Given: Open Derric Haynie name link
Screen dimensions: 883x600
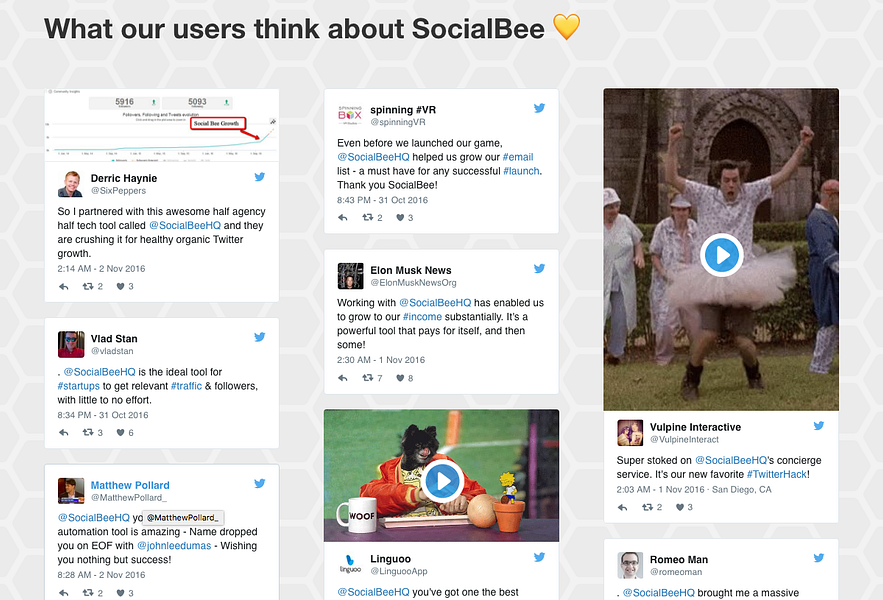Looking at the screenshot, I should click(x=124, y=178).
